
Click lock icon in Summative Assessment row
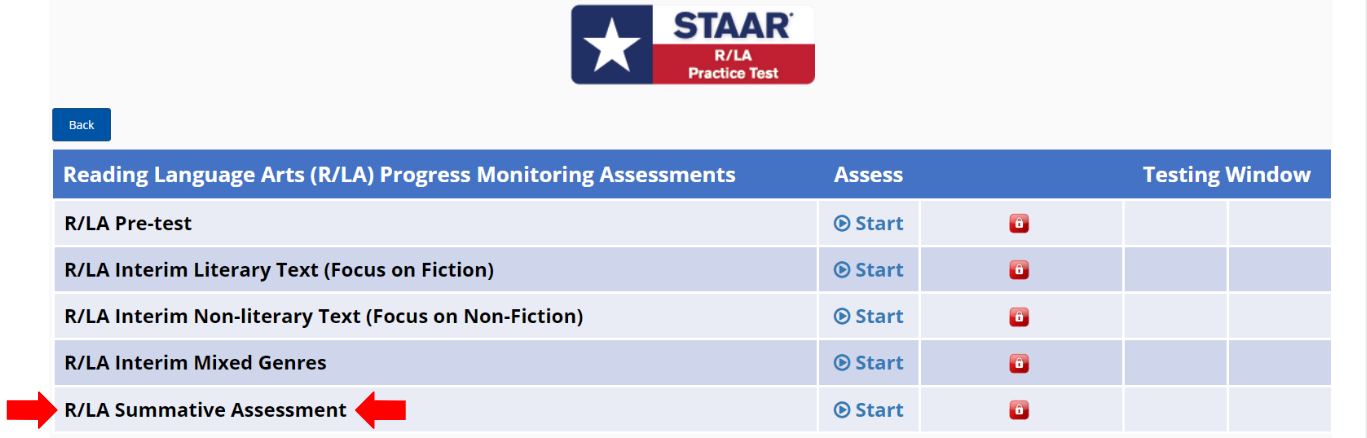1019,410
